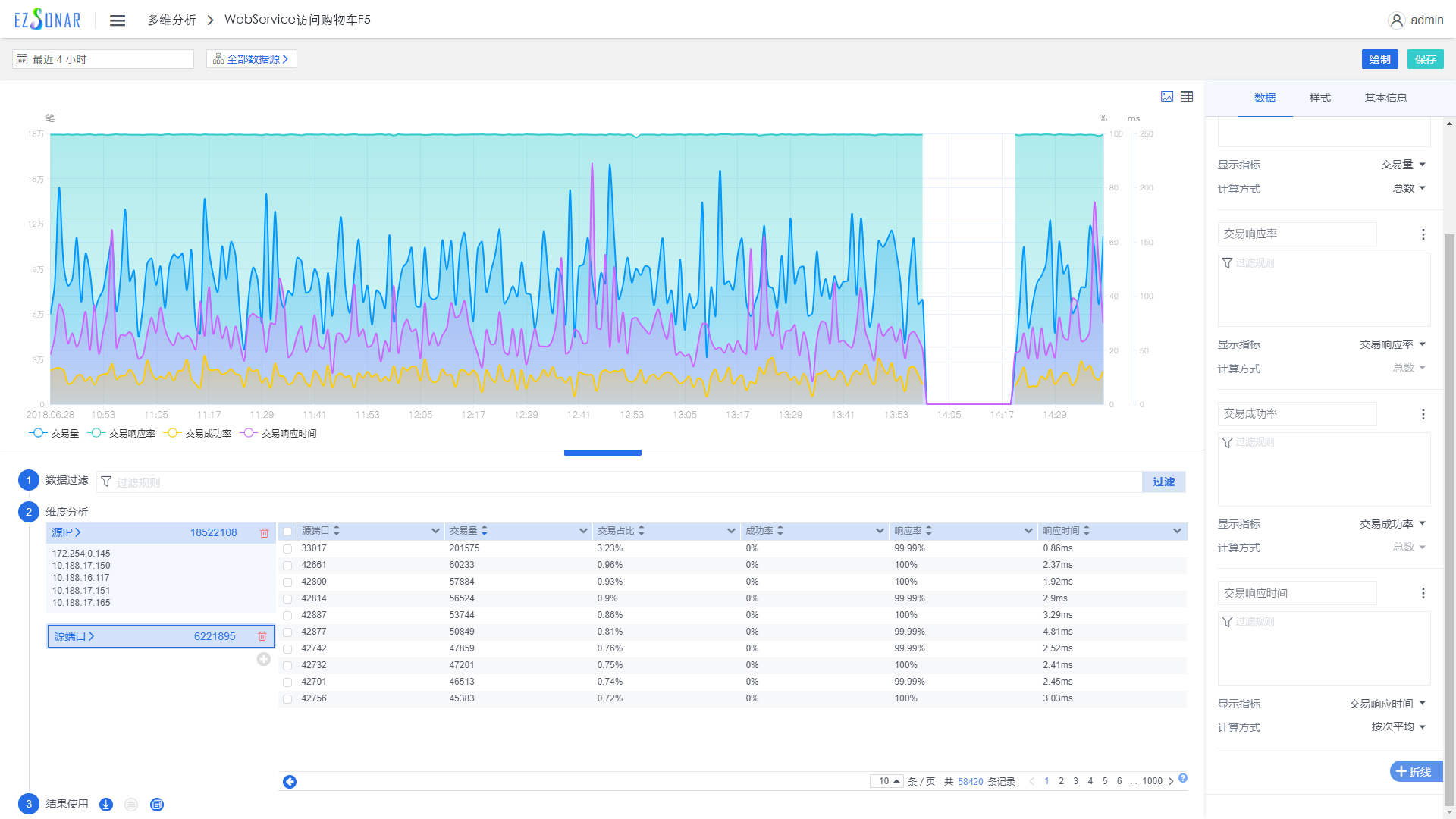The height and width of the screenshot is (819, 1456).
Task: Switch to the 基本信息 tab
Action: click(x=1385, y=98)
